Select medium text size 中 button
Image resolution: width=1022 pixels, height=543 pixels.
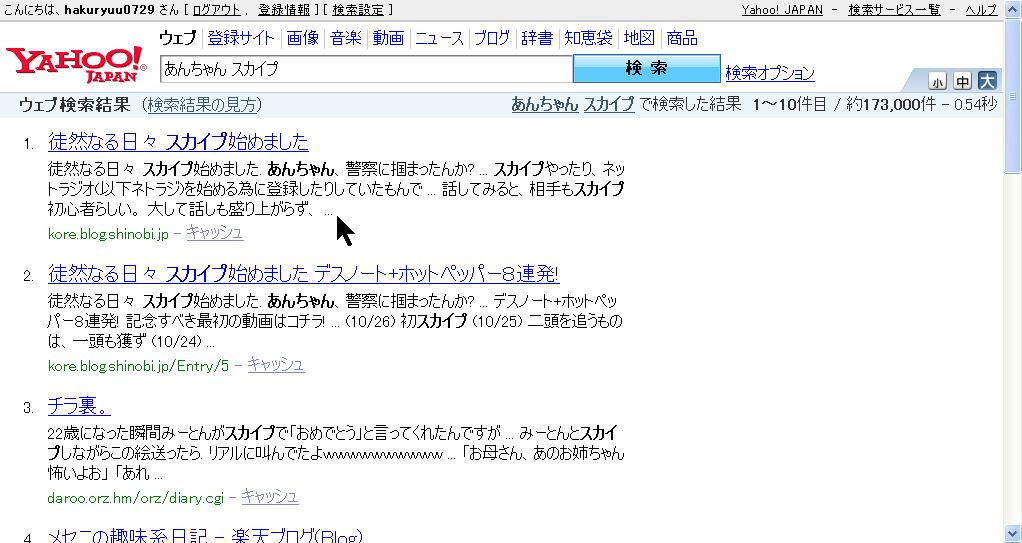(x=963, y=81)
